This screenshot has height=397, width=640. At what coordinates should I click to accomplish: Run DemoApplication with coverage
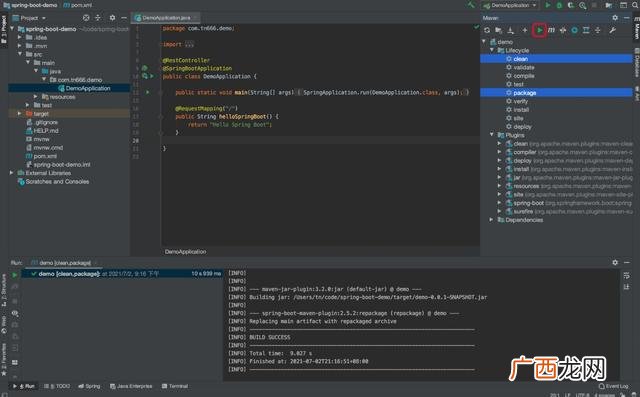571,5
